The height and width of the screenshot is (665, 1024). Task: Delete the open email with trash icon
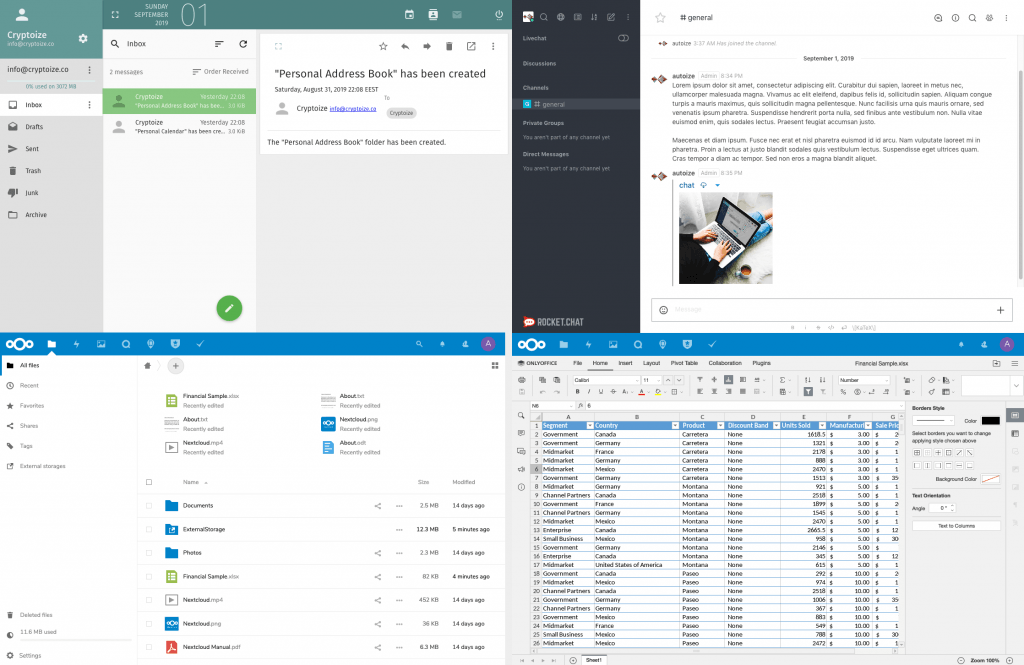point(449,46)
